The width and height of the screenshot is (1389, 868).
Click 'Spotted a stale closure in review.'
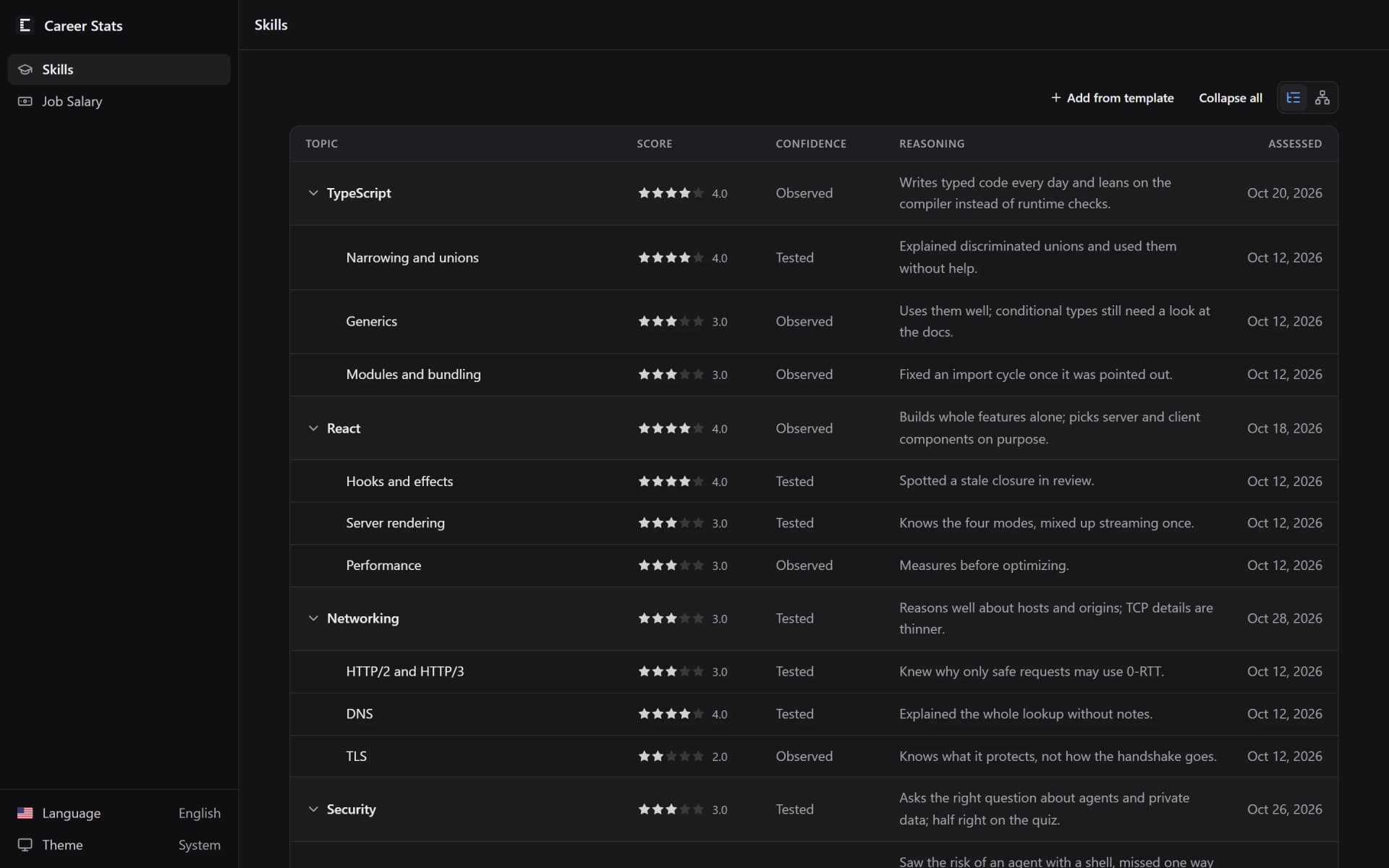coord(996,481)
